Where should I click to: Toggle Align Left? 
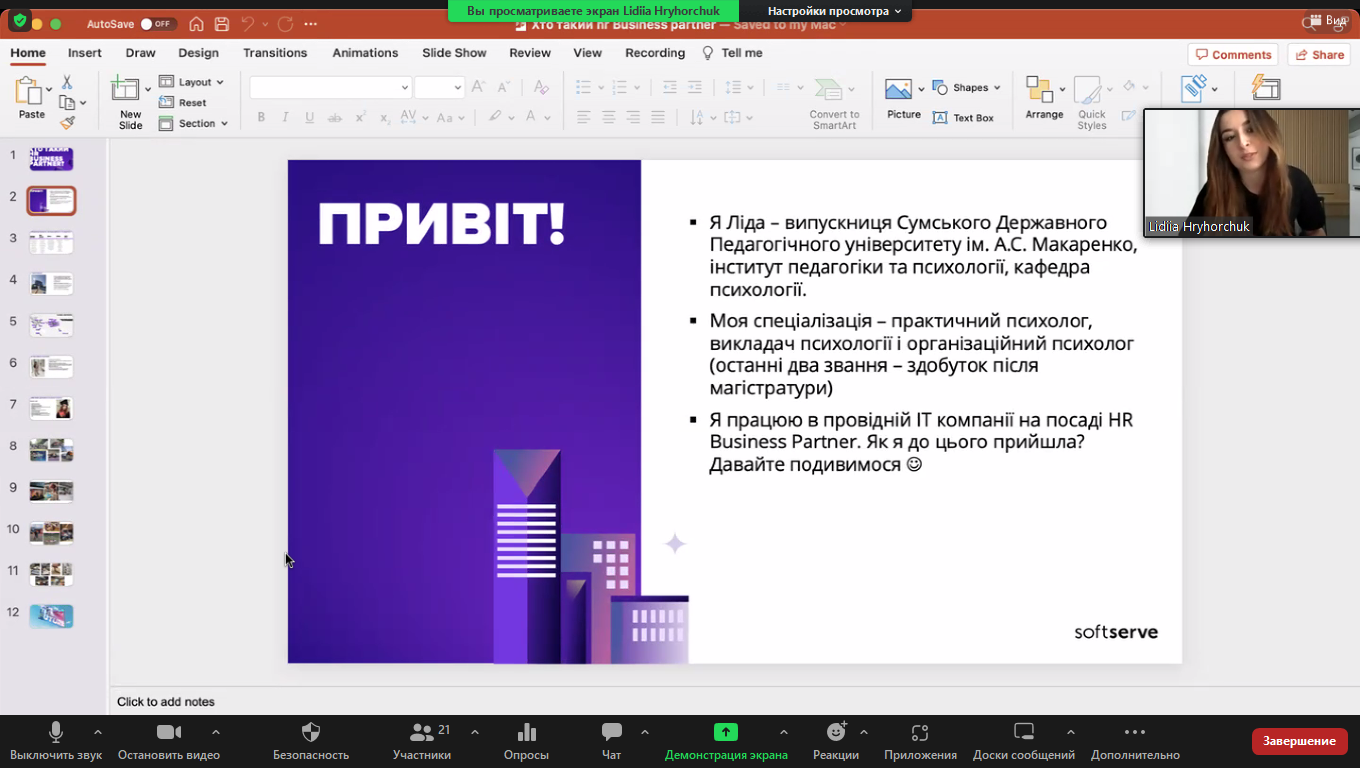584,117
